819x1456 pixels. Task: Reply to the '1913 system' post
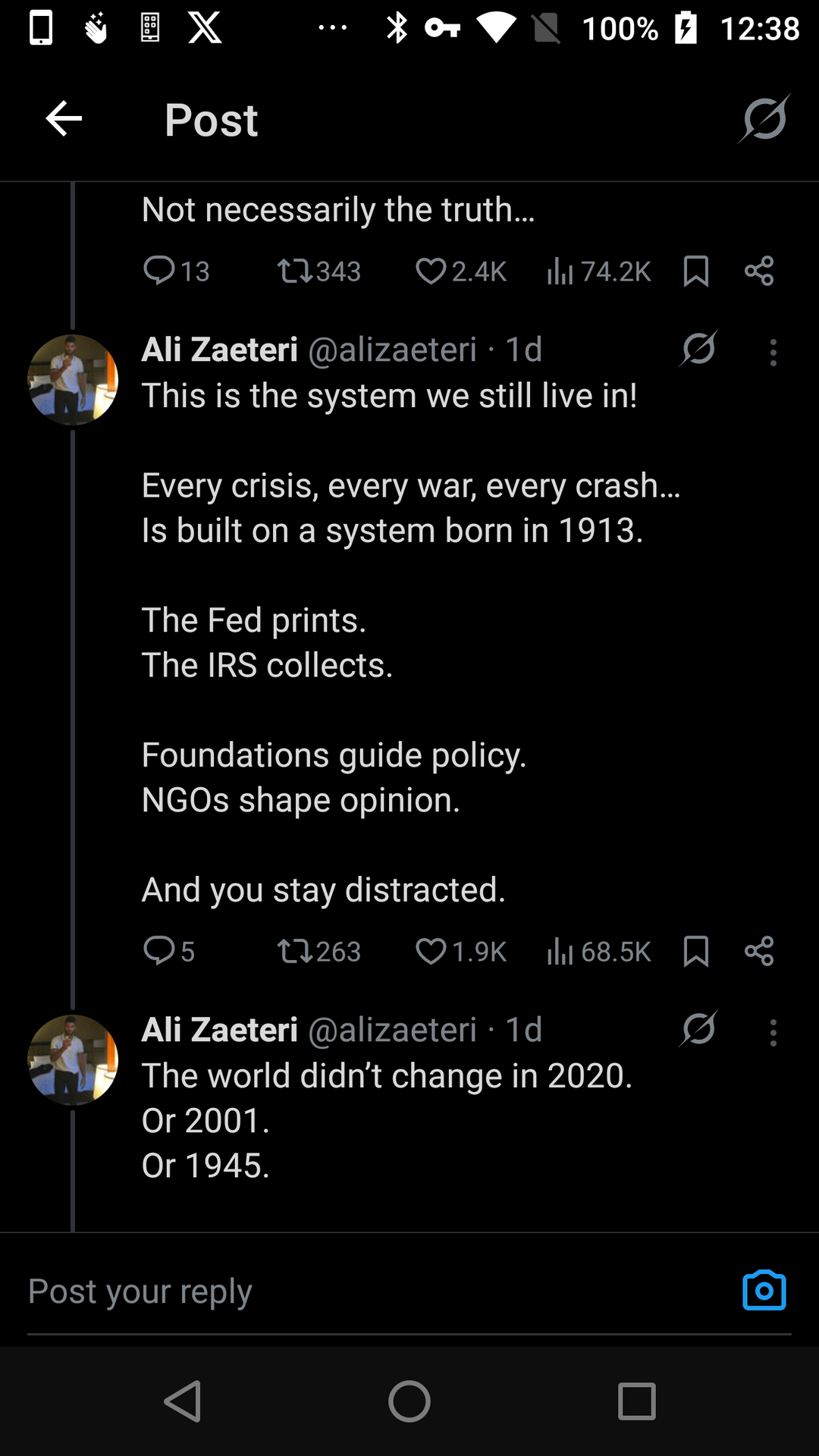169,951
